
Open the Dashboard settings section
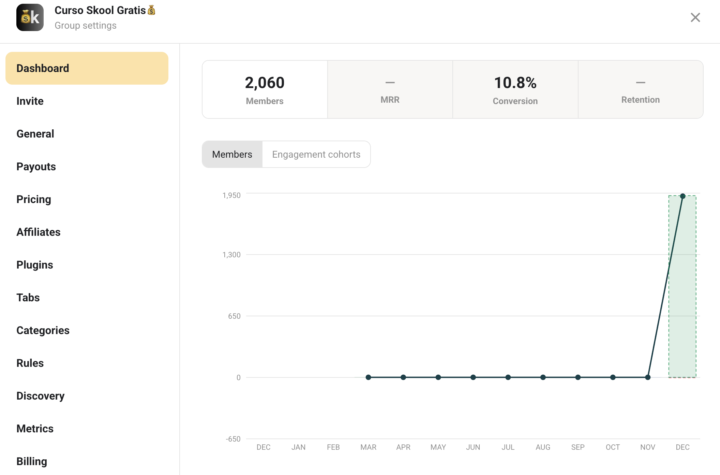86,68
